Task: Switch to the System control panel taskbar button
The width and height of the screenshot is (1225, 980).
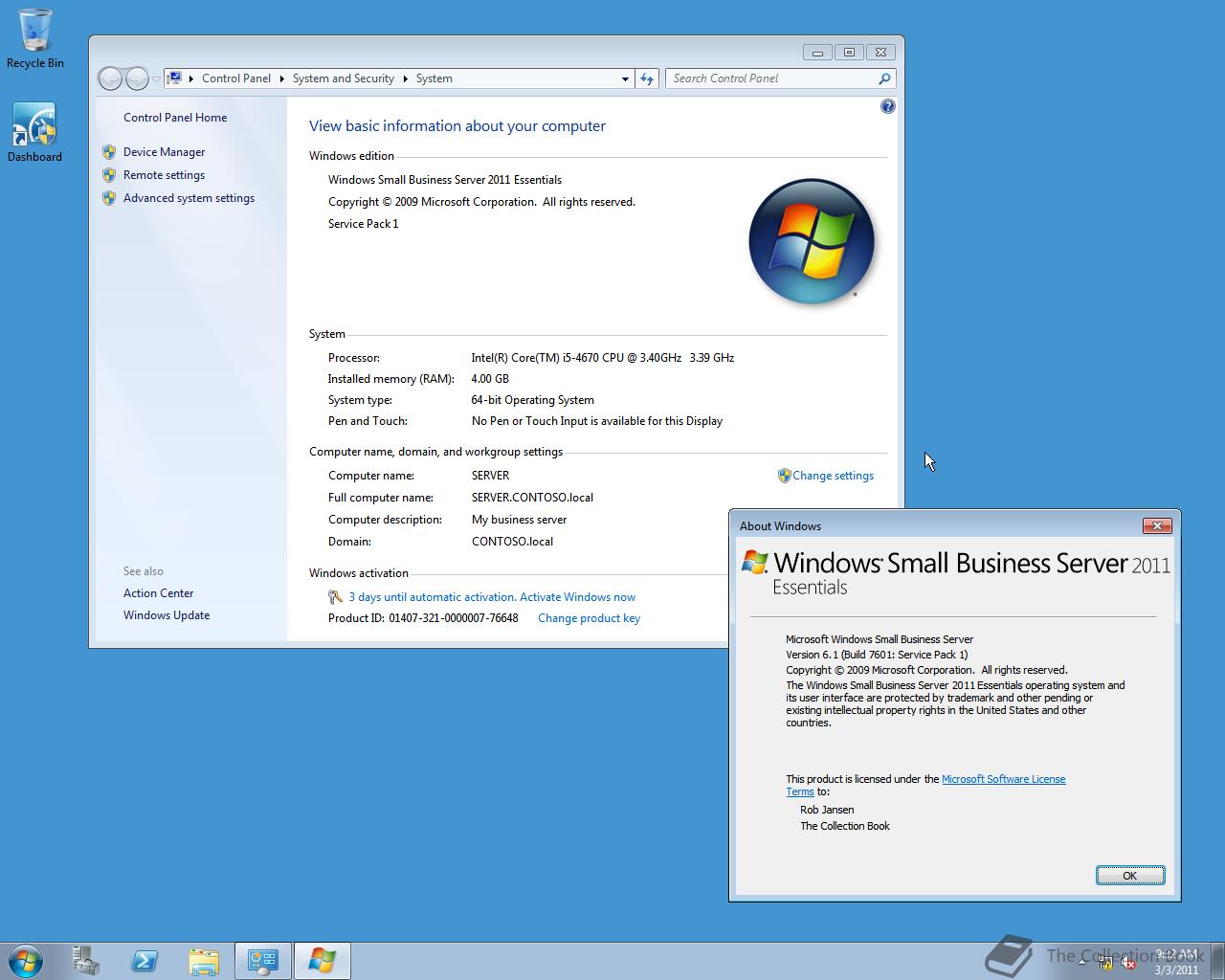Action: [x=262, y=960]
